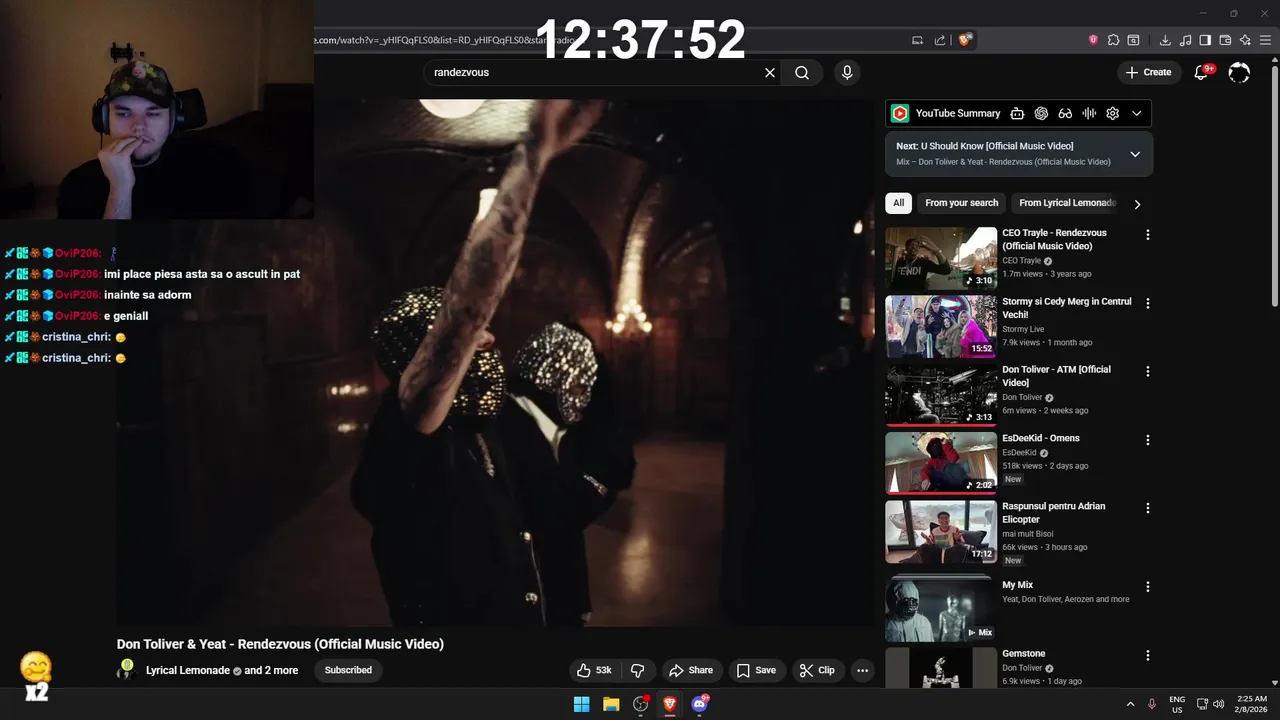Viewport: 1280px width, 720px height.
Task: Select the From Lyrical Lemonade chip
Action: pos(1066,203)
